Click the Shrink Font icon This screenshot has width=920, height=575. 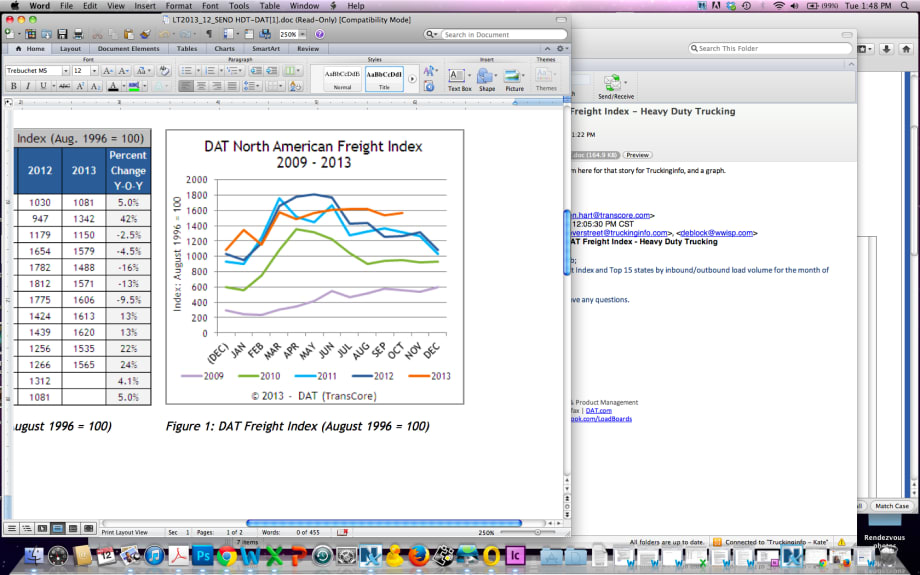[124, 70]
